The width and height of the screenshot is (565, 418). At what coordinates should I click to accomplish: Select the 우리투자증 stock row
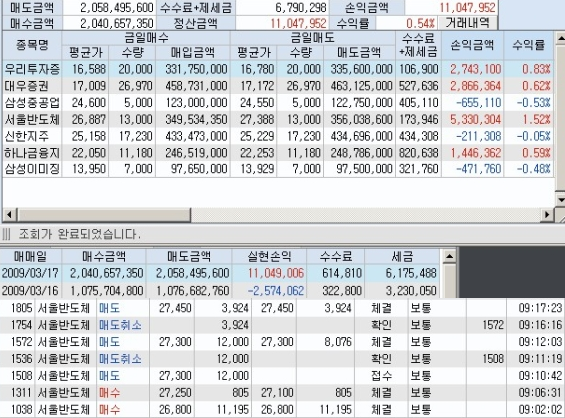(278, 69)
